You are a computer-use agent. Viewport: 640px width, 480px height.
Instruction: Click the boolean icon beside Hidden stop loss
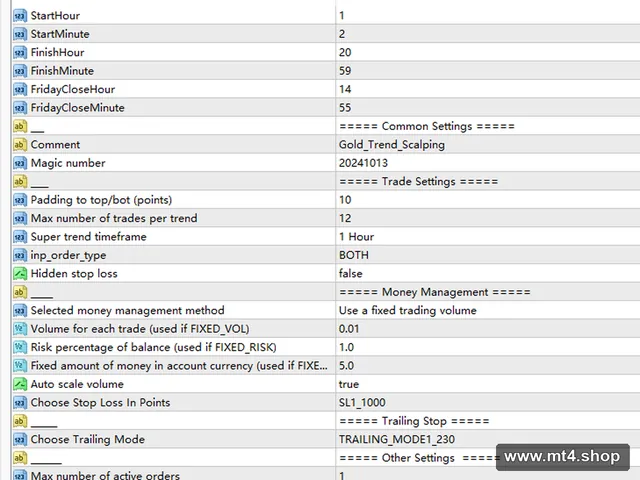pos(20,273)
